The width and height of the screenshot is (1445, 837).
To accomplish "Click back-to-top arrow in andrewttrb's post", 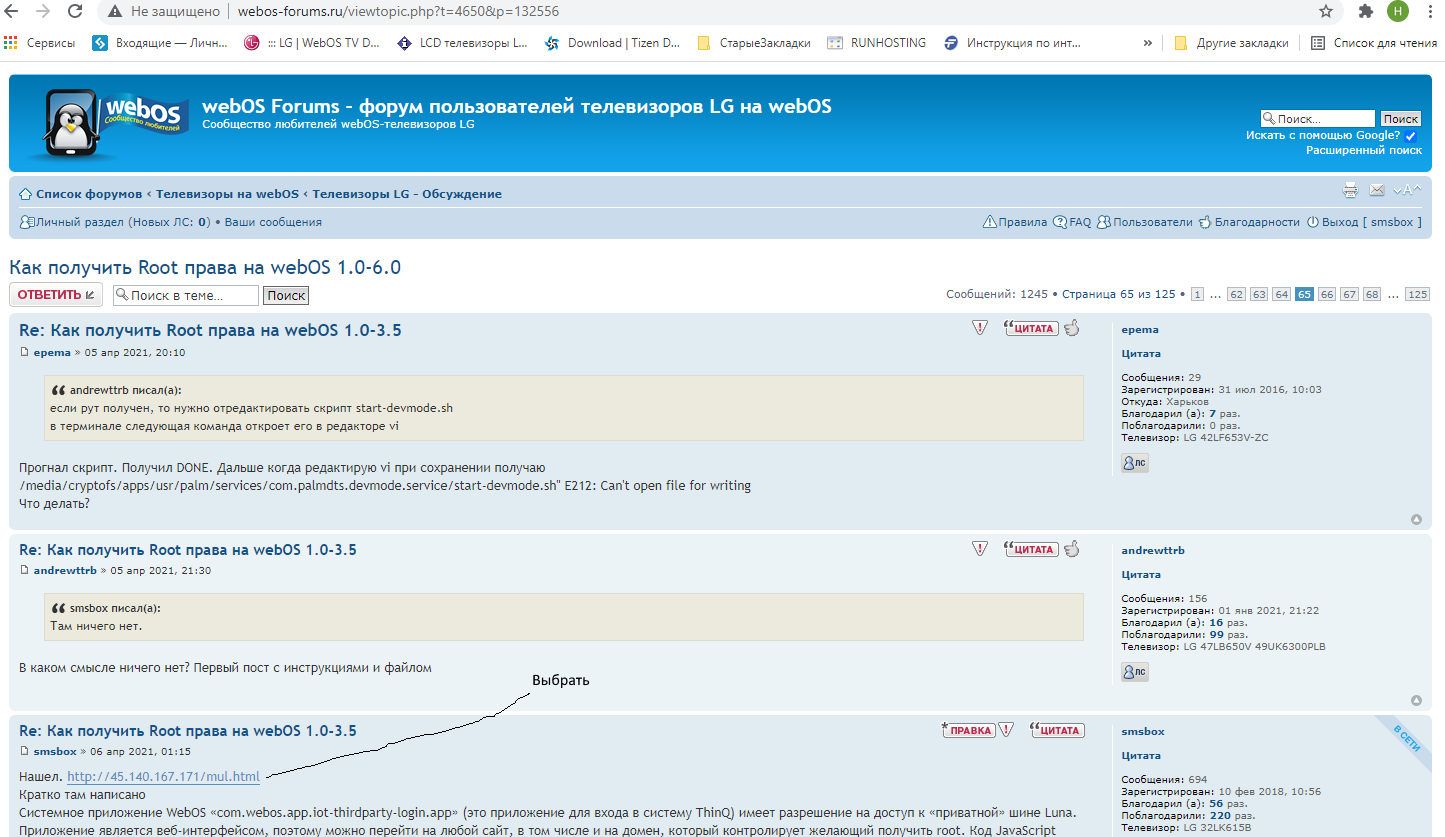I will [1416, 700].
